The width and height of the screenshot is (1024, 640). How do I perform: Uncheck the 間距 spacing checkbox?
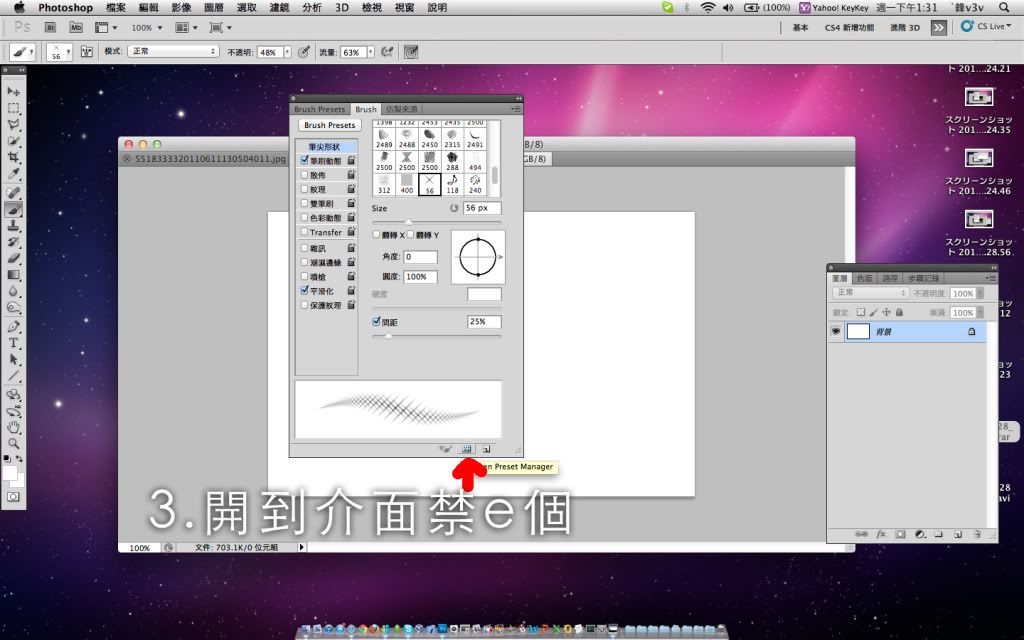pos(376,322)
